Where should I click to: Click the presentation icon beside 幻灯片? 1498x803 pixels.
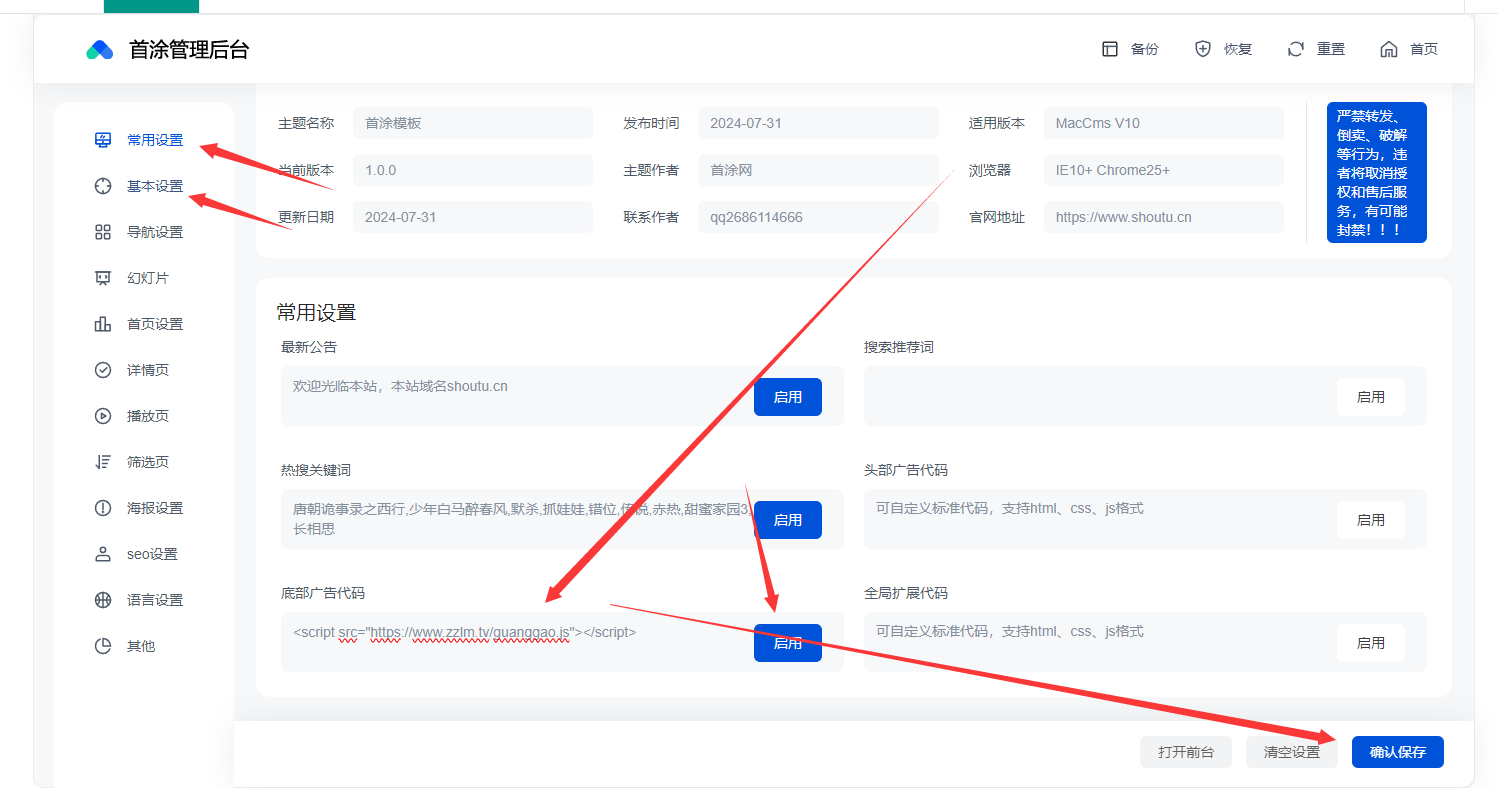pyautogui.click(x=103, y=278)
